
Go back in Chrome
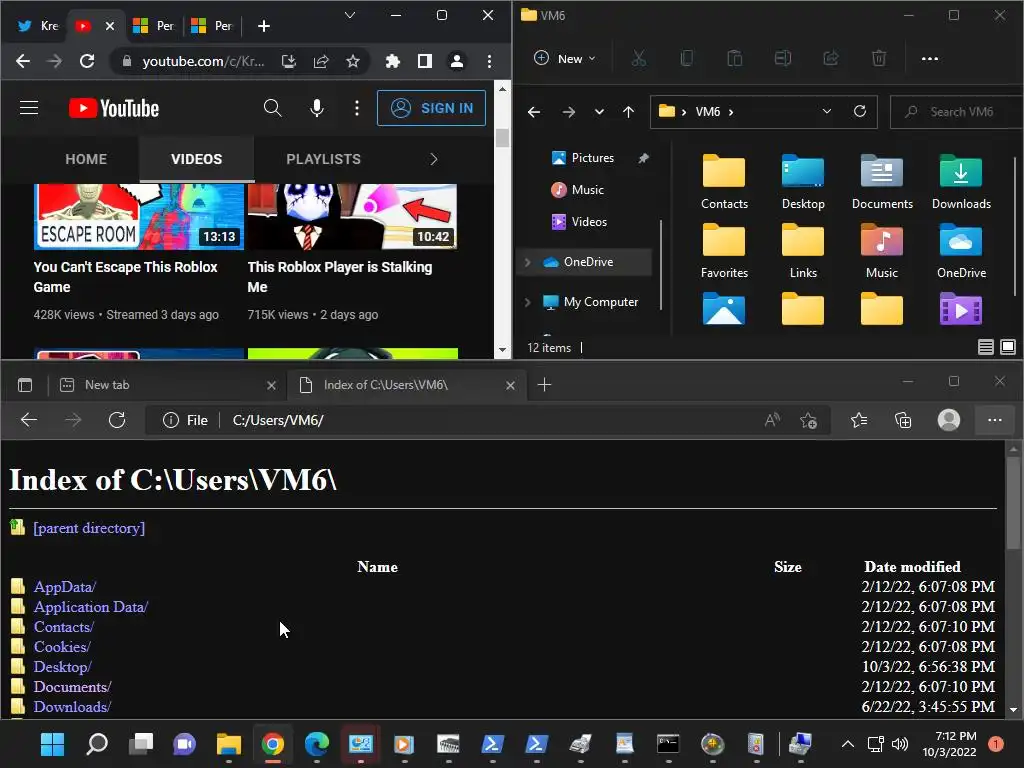pyautogui.click(x=23, y=61)
